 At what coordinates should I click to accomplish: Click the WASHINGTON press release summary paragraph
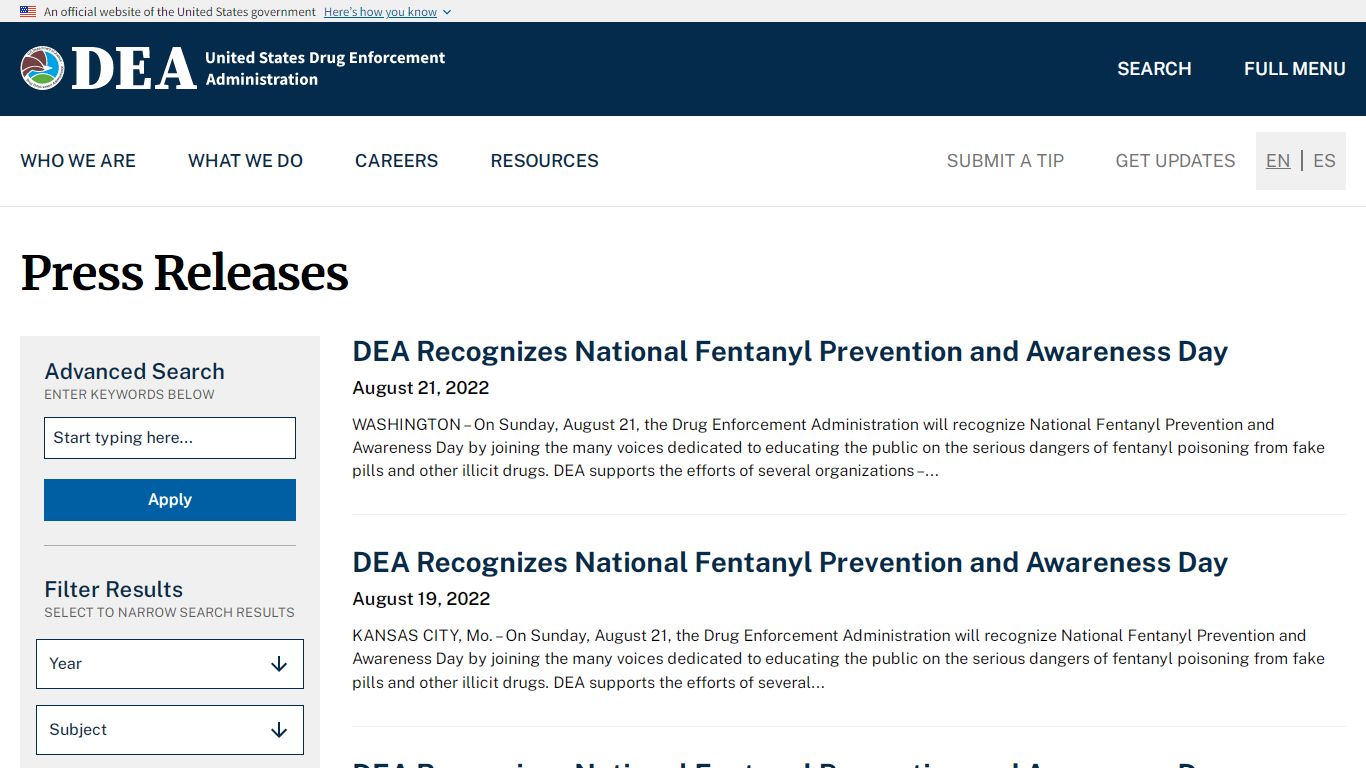click(x=838, y=447)
